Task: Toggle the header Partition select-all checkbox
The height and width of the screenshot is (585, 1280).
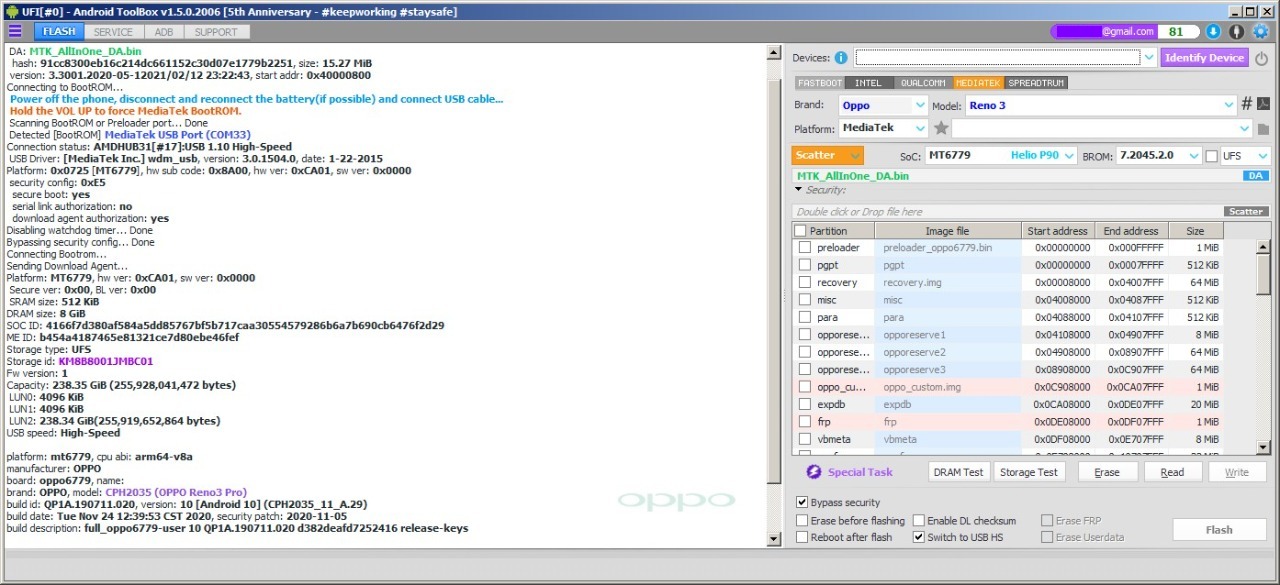Action: click(800, 231)
